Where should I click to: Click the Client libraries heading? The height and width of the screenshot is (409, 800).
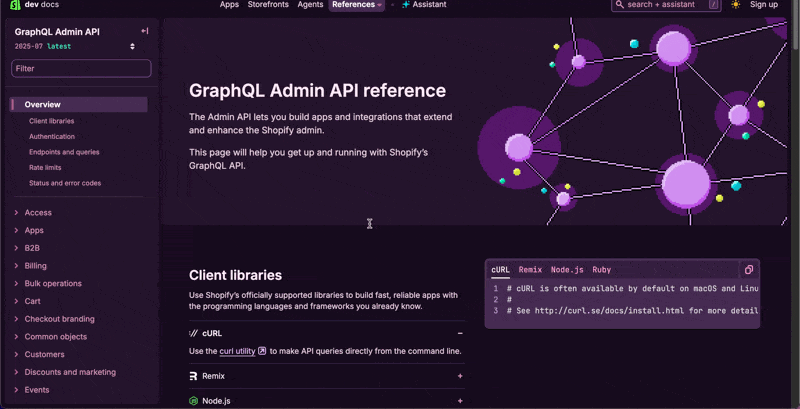click(x=235, y=275)
